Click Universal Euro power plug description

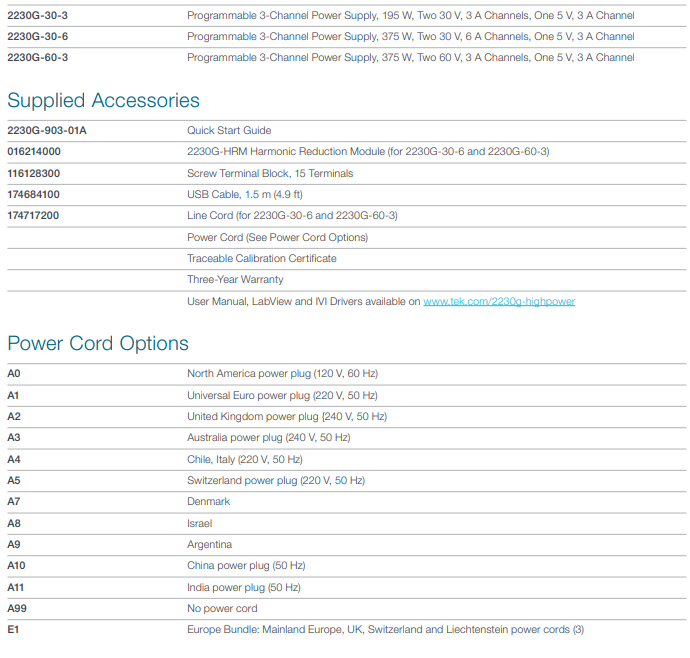[282, 396]
